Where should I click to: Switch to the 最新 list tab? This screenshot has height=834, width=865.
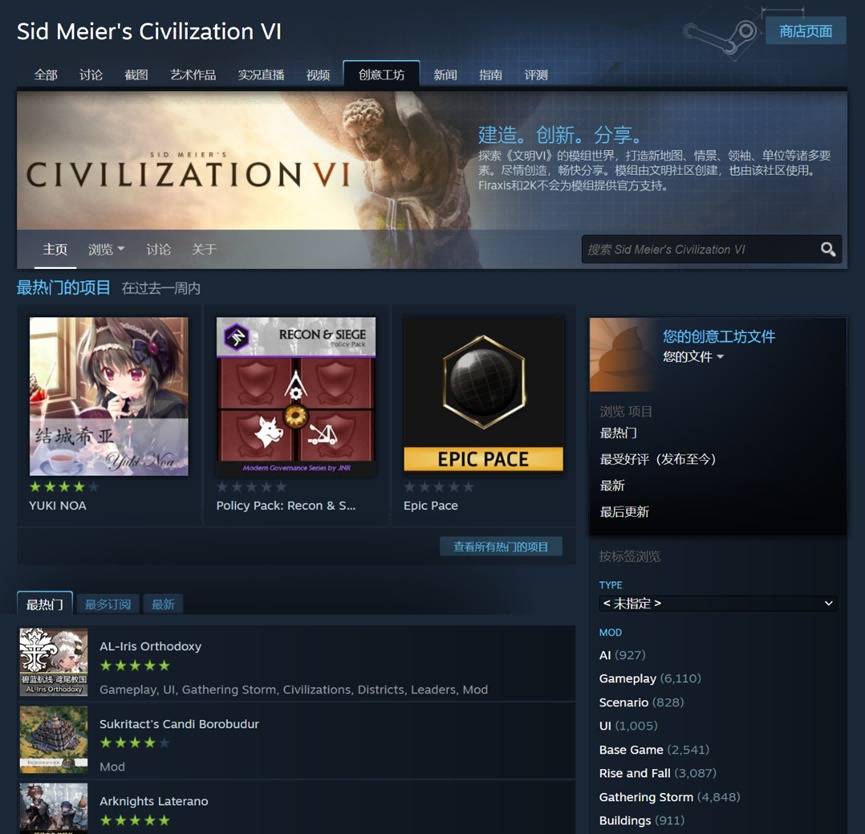coord(163,605)
